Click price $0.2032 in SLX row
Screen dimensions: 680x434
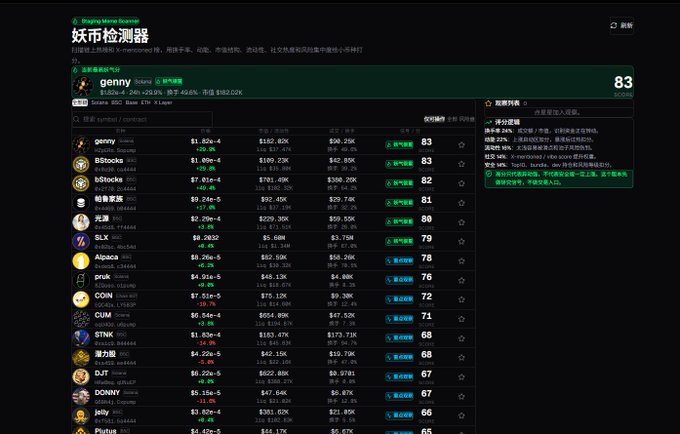[x=206, y=238]
